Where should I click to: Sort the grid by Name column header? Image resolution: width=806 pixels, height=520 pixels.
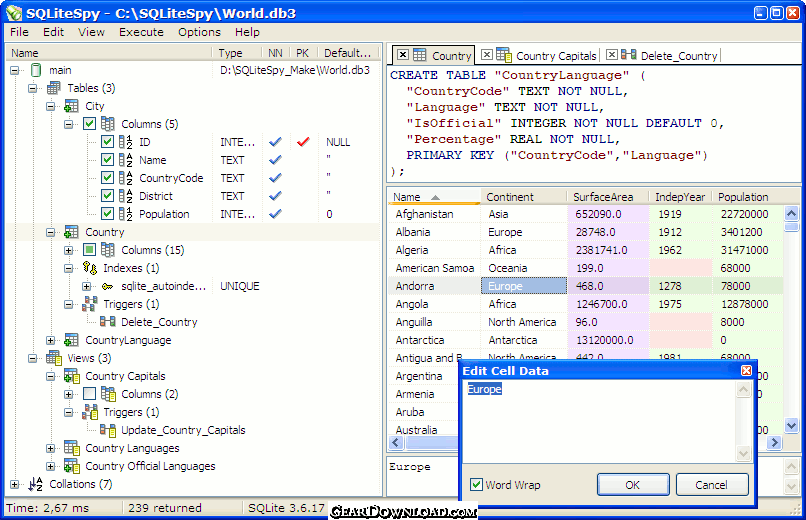[434, 197]
